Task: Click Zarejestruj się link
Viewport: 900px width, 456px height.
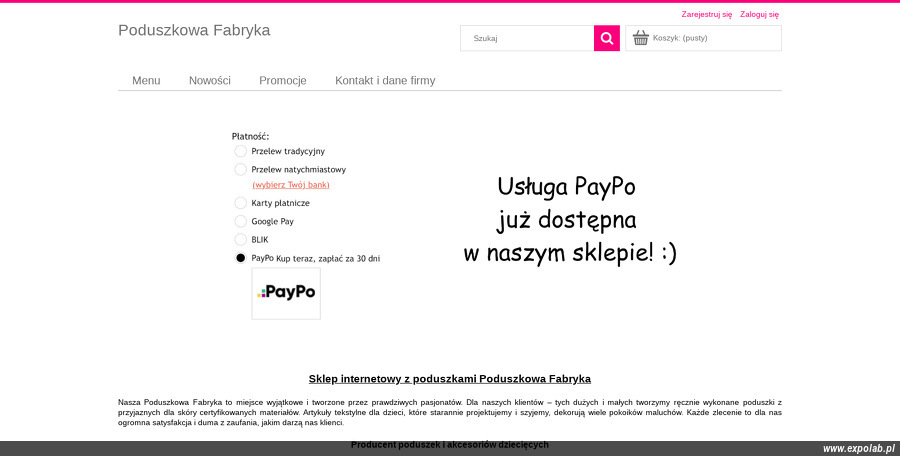Action: click(707, 14)
